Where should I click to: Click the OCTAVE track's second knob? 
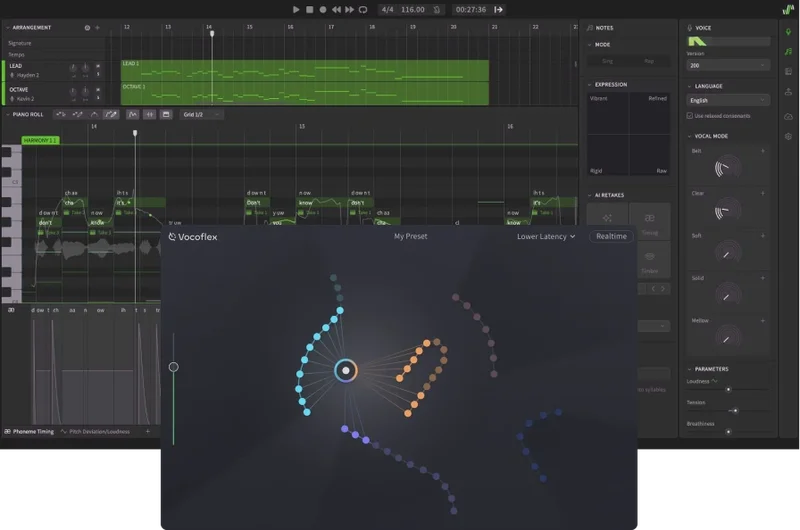point(85,91)
